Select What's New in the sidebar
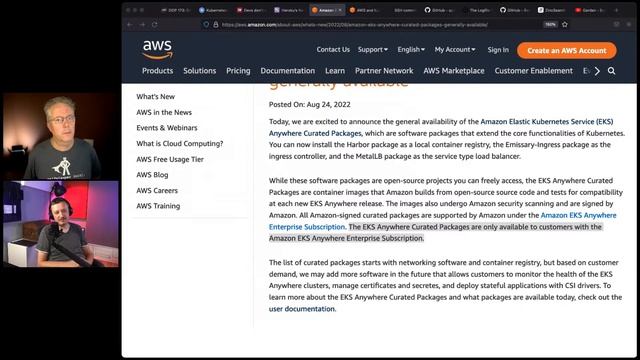 pyautogui.click(x=156, y=97)
